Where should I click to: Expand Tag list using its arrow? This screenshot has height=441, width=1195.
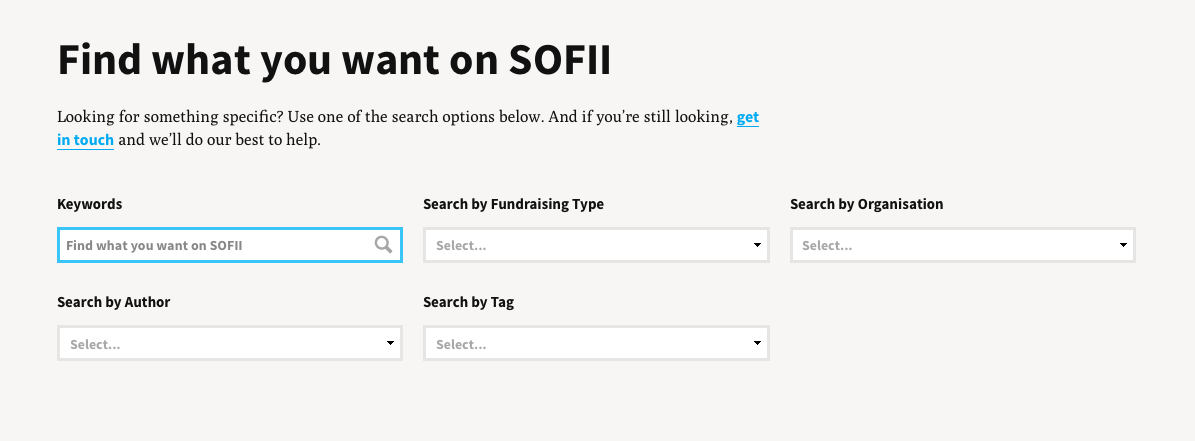point(757,344)
